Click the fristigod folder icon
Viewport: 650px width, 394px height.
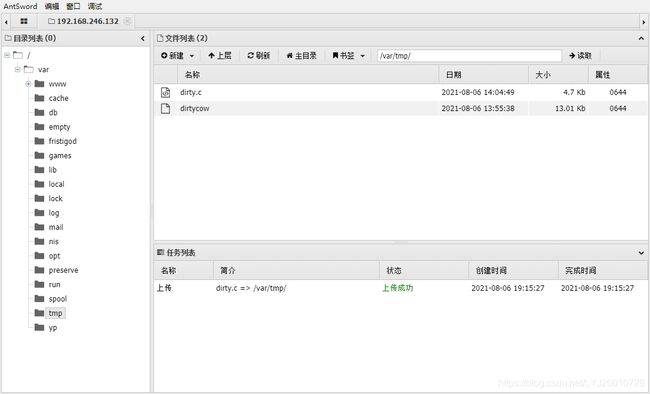pos(39,141)
